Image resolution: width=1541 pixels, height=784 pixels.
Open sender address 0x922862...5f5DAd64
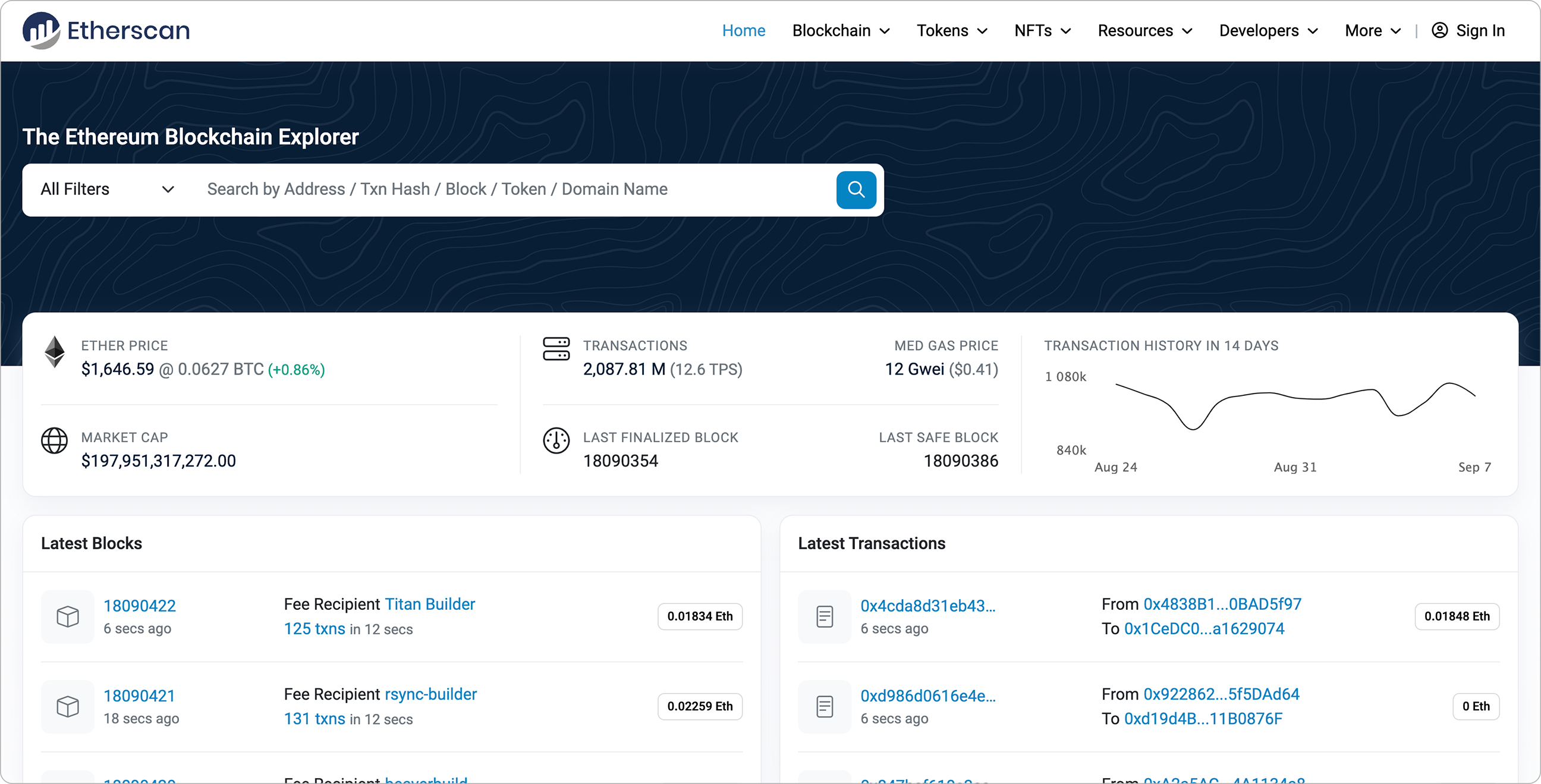tap(1222, 694)
